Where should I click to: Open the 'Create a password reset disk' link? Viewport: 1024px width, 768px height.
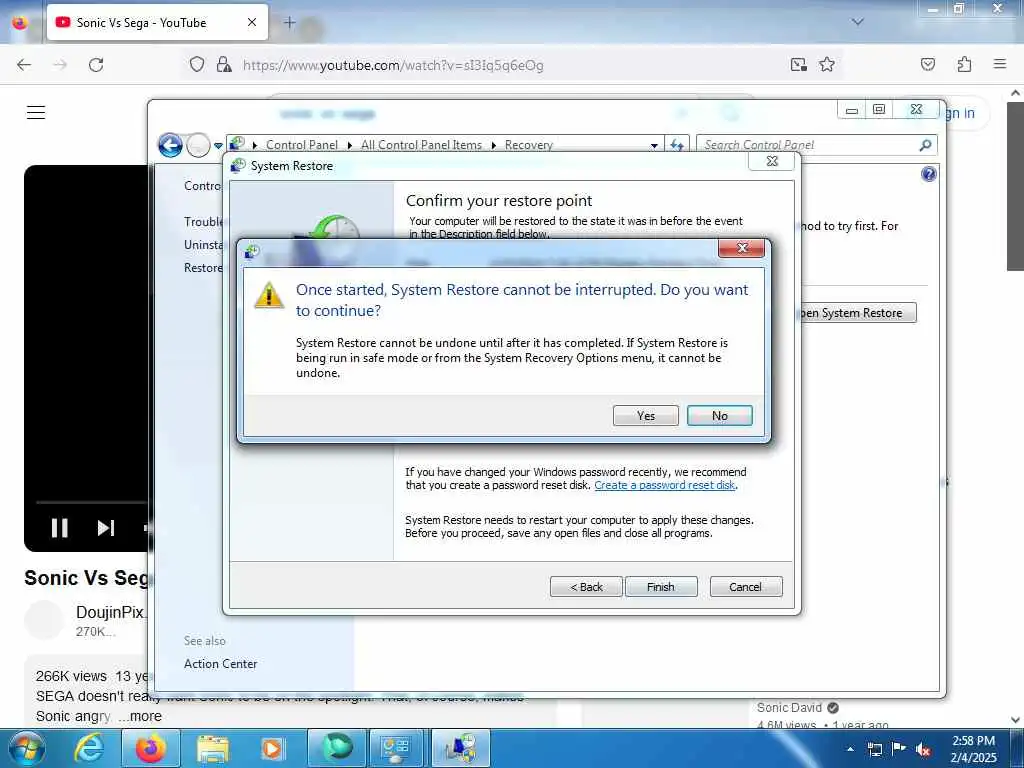click(665, 485)
